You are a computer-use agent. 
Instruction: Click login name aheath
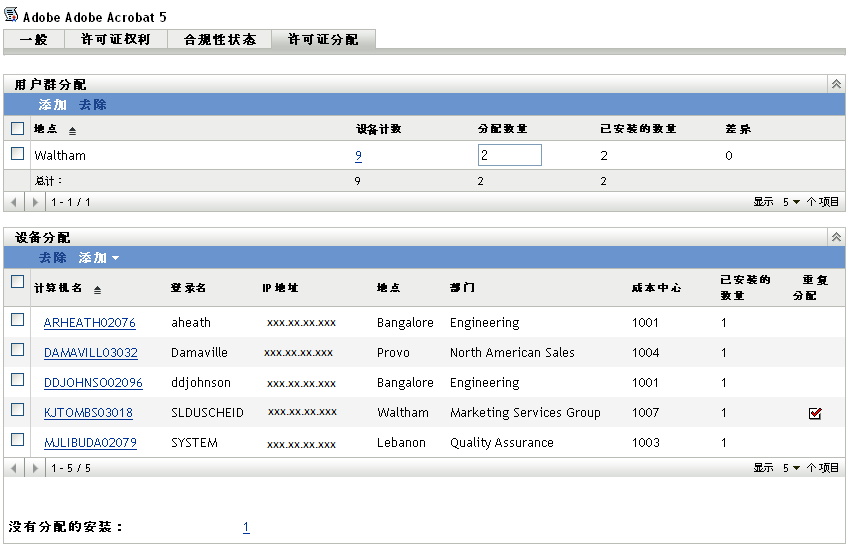click(191, 323)
